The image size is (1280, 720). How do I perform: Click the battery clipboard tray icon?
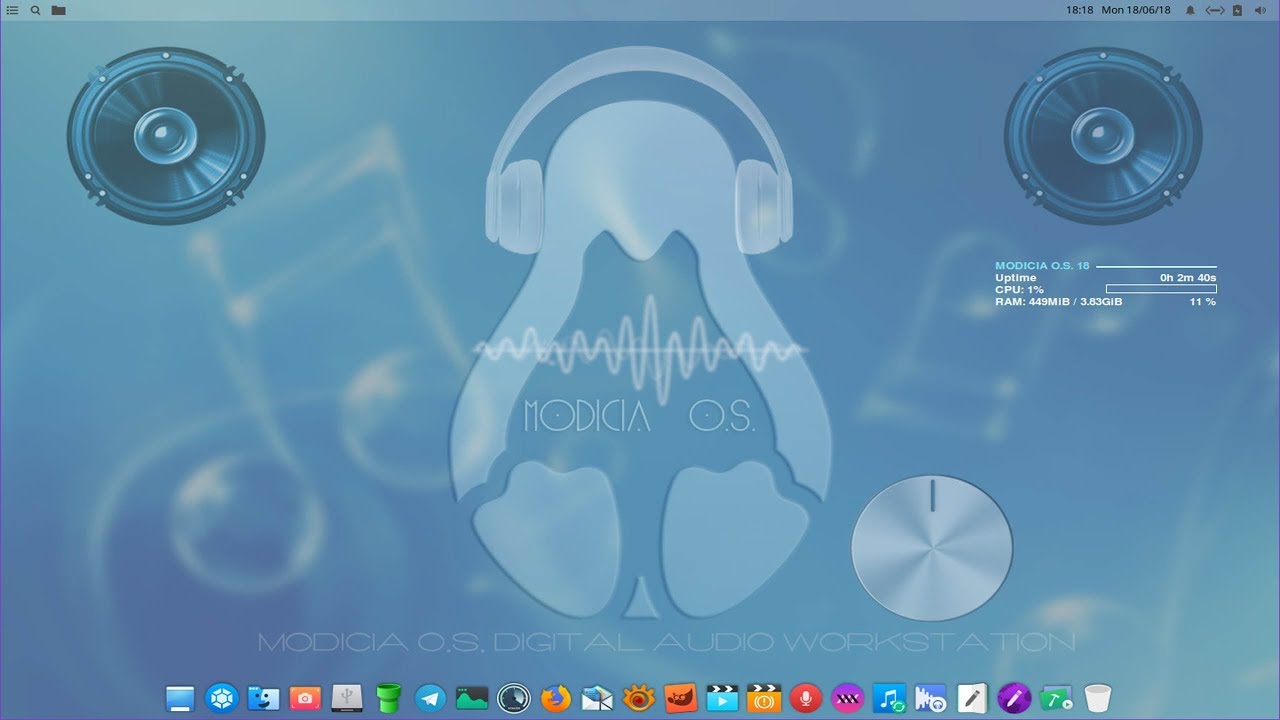(1238, 10)
